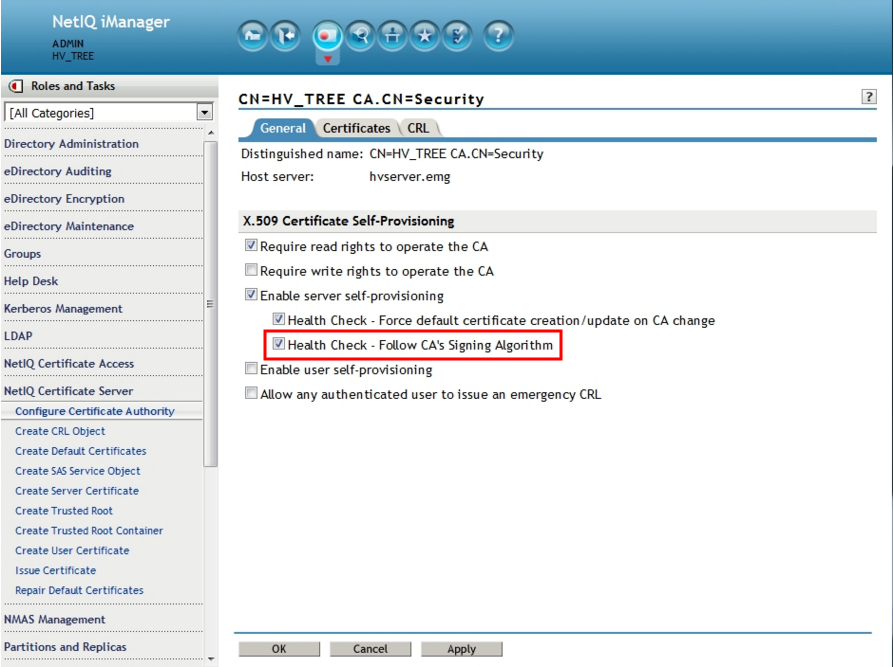894x667 pixels.
Task: Go to the iManager Home icon
Action: (x=252, y=36)
